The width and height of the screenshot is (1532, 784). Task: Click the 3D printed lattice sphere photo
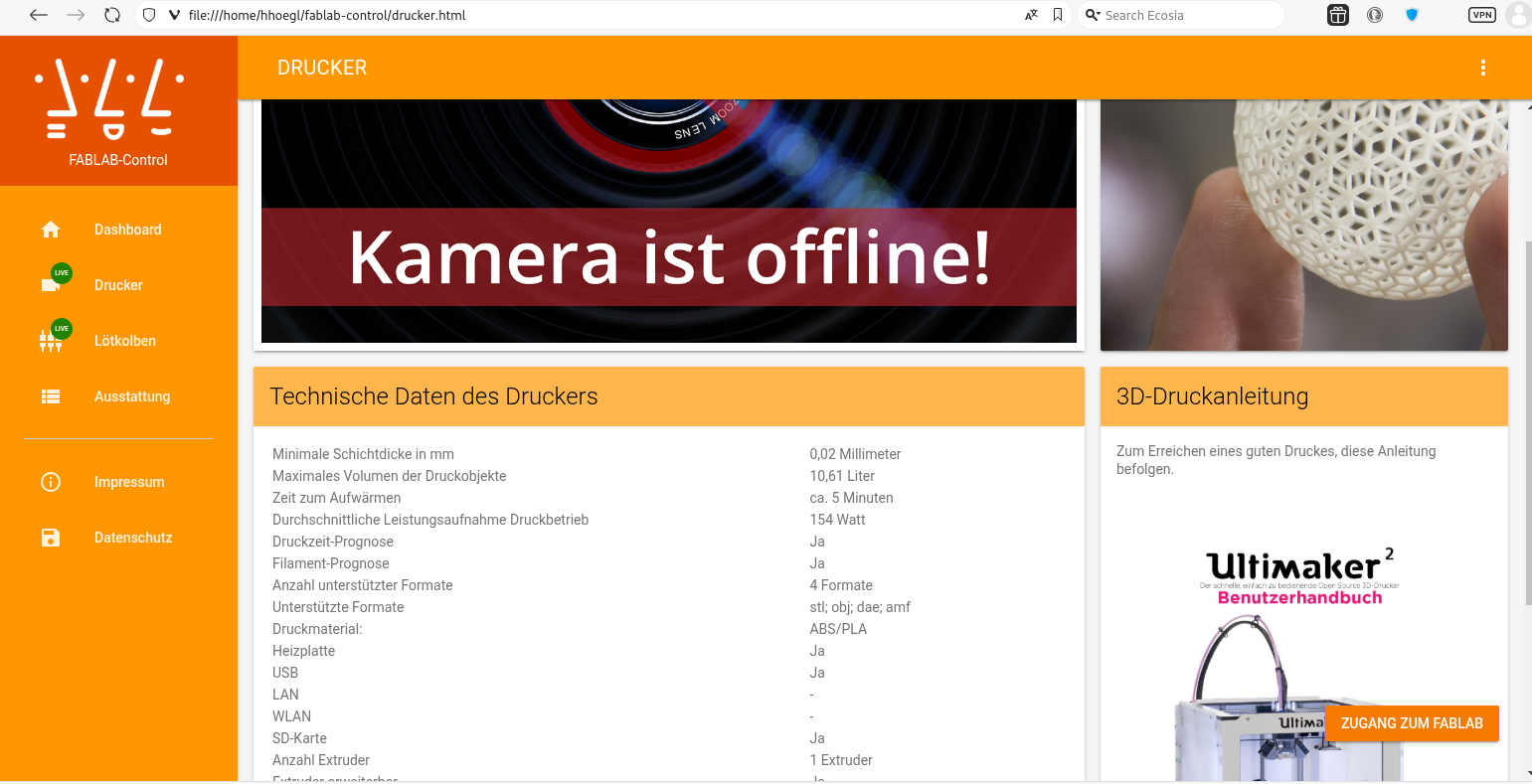(1304, 225)
